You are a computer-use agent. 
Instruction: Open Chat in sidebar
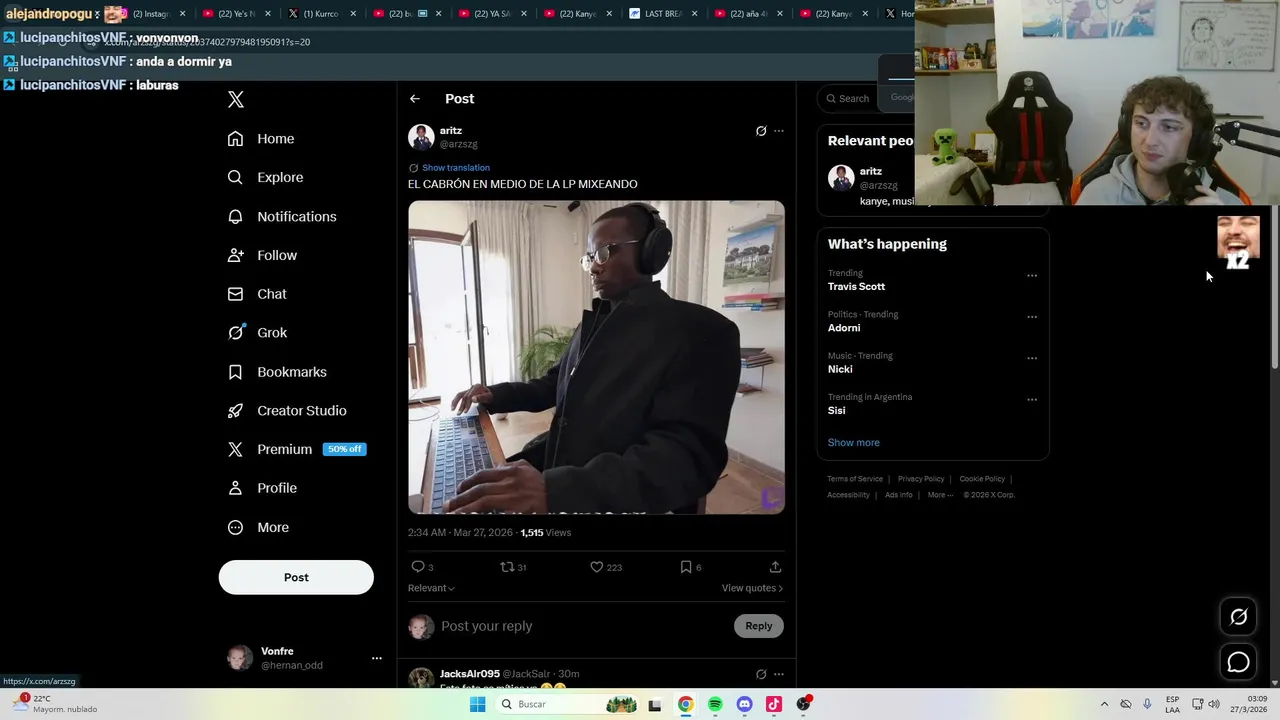click(x=257, y=294)
